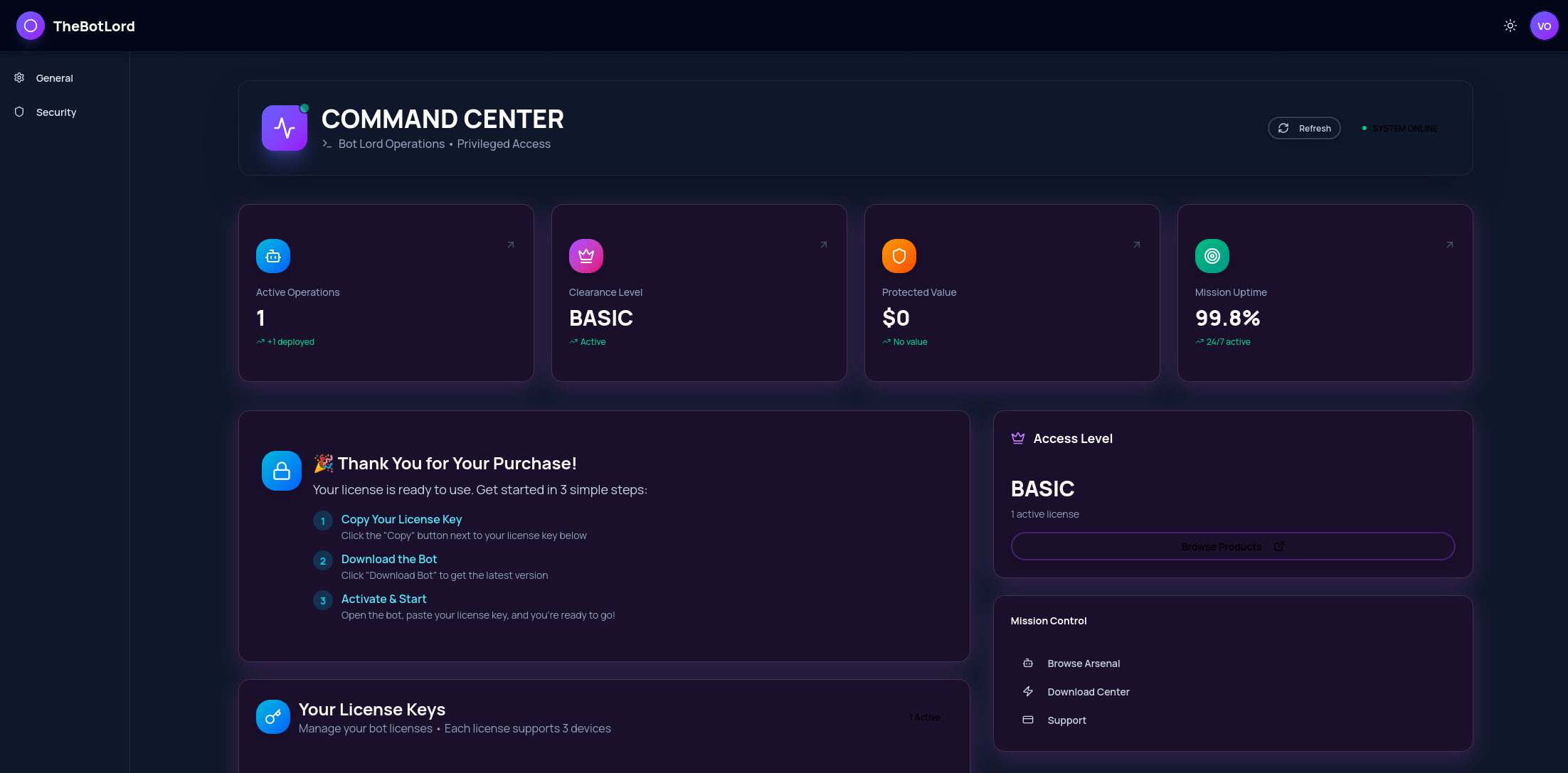Click the Active Operations bot icon
The width and height of the screenshot is (1568, 773).
[x=272, y=255]
